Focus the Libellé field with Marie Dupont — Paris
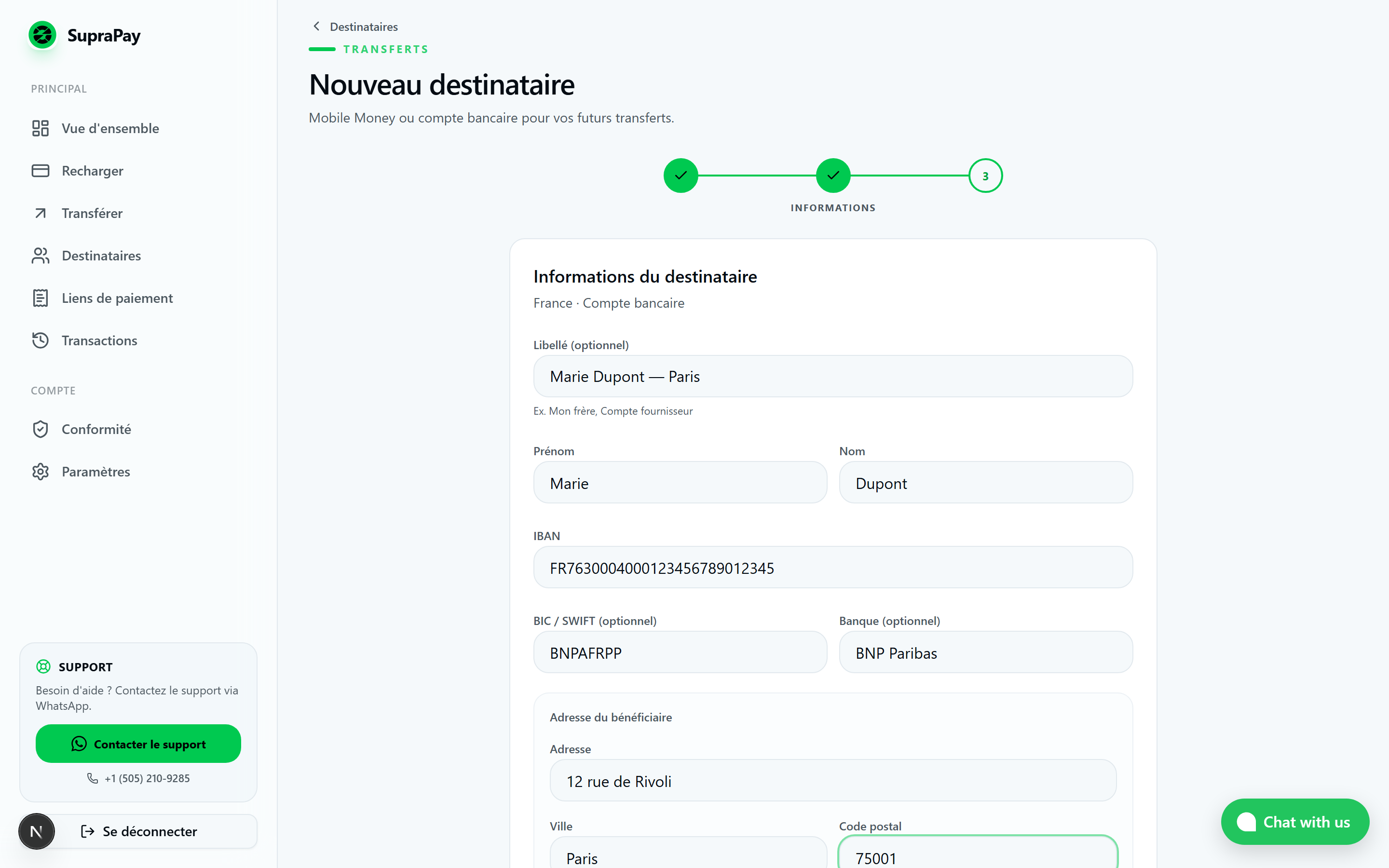This screenshot has width=1389, height=868. coord(833,376)
